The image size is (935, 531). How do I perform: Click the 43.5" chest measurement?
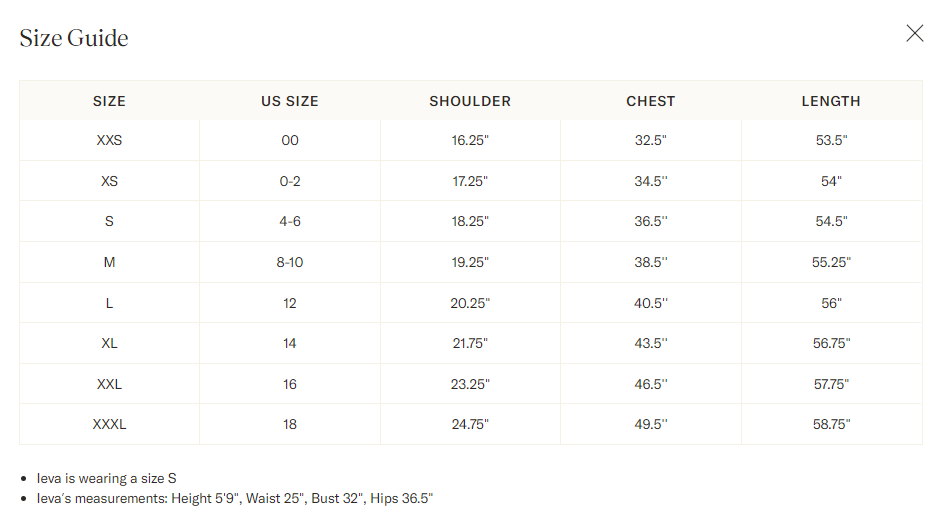pos(651,344)
